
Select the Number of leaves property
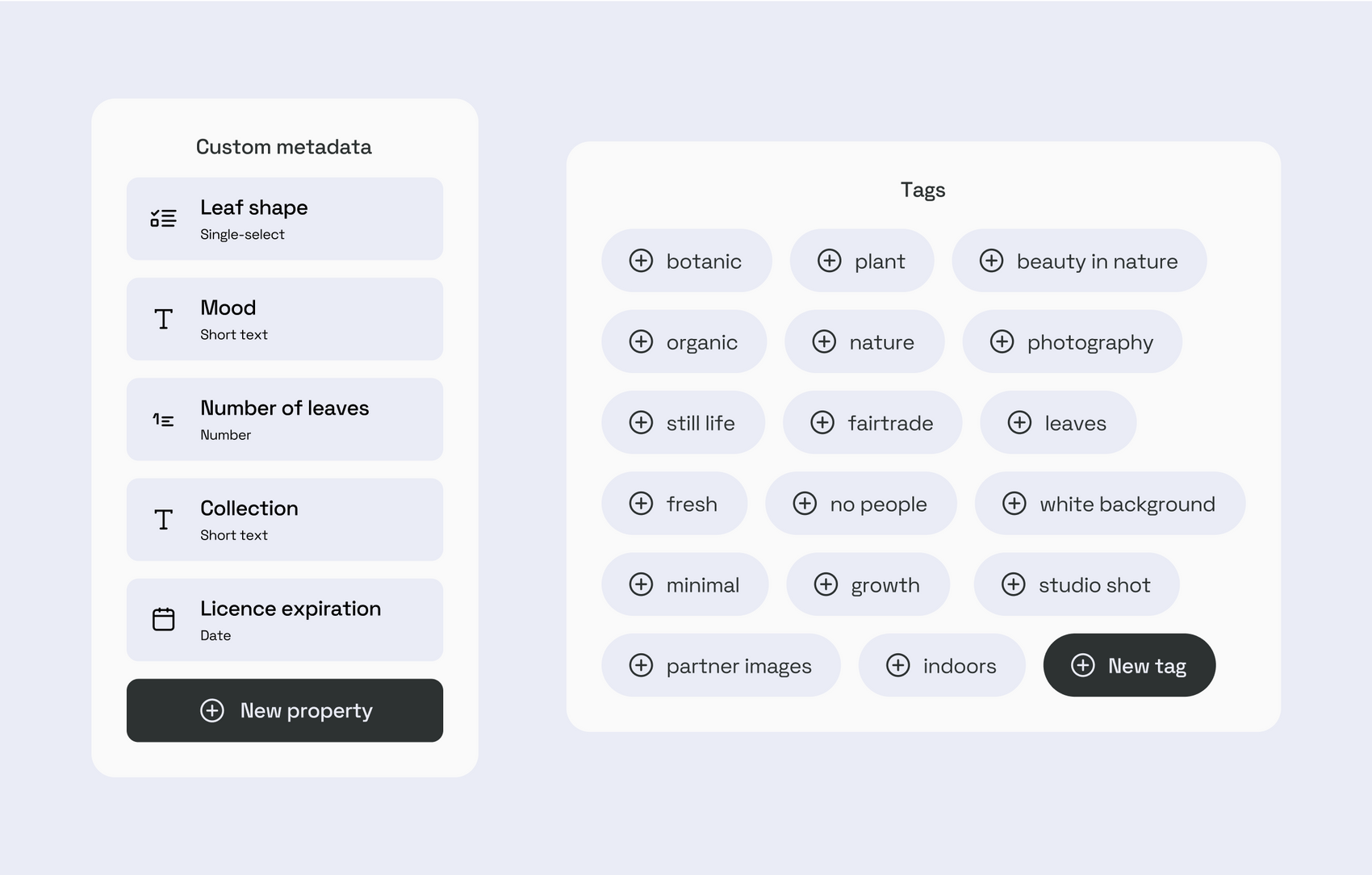click(x=285, y=420)
